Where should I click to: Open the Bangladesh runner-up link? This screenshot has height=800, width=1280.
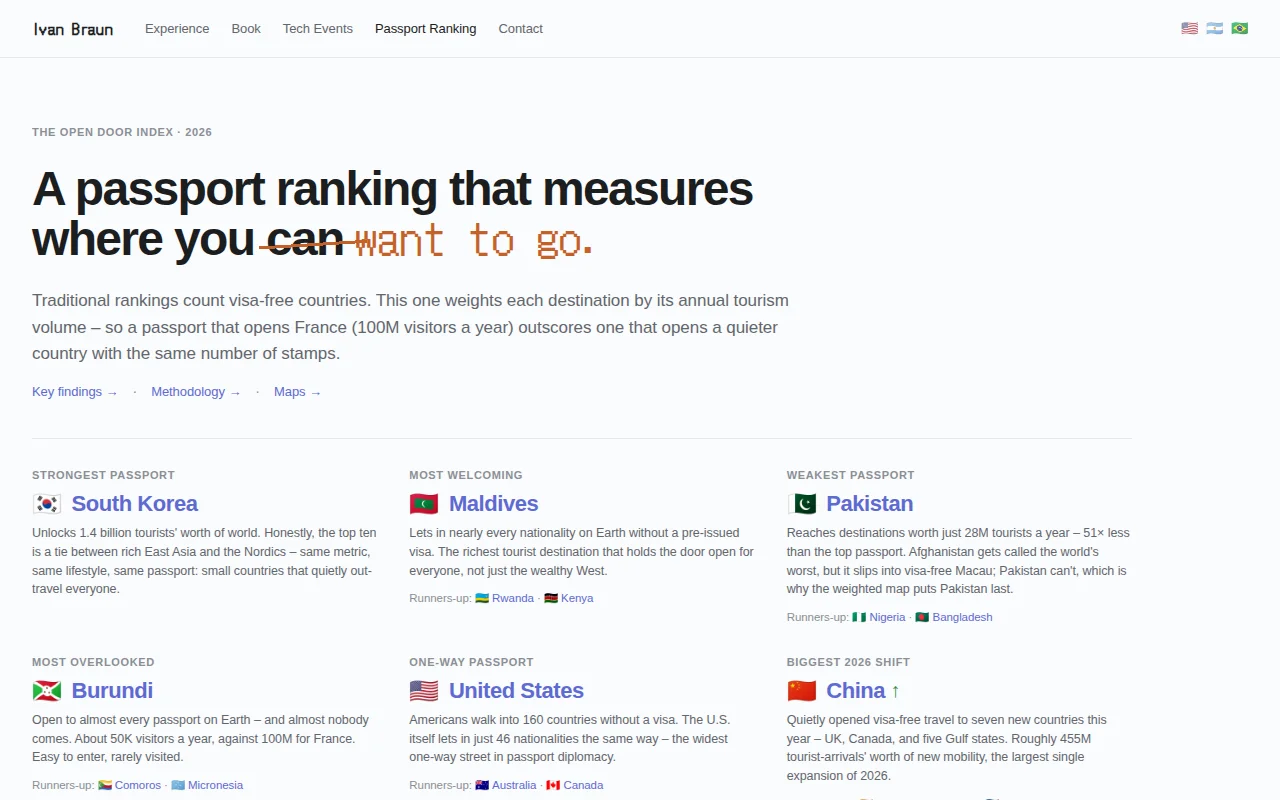pyautogui.click(x=962, y=617)
